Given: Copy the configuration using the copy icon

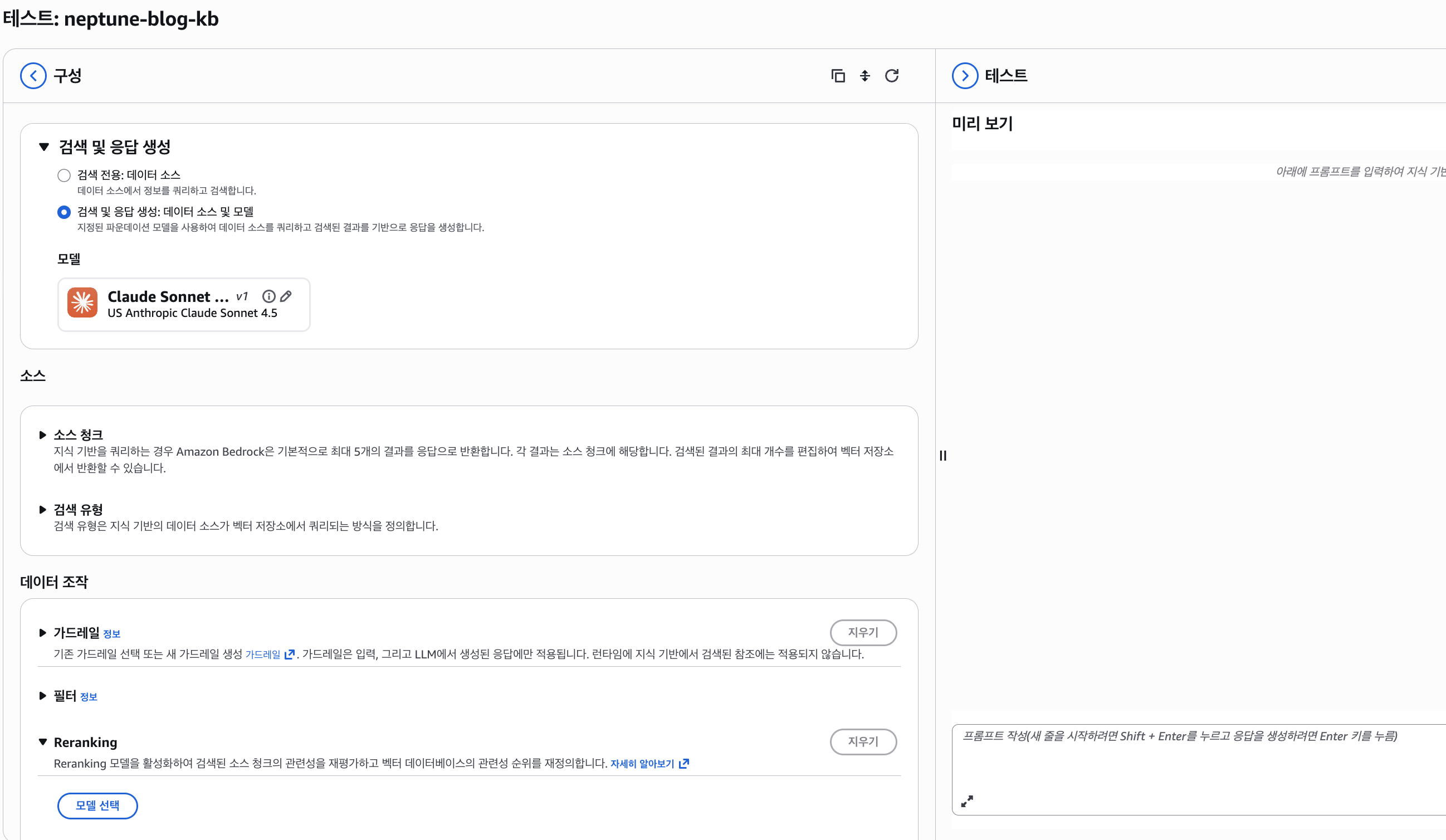Looking at the screenshot, I should pyautogui.click(x=838, y=75).
